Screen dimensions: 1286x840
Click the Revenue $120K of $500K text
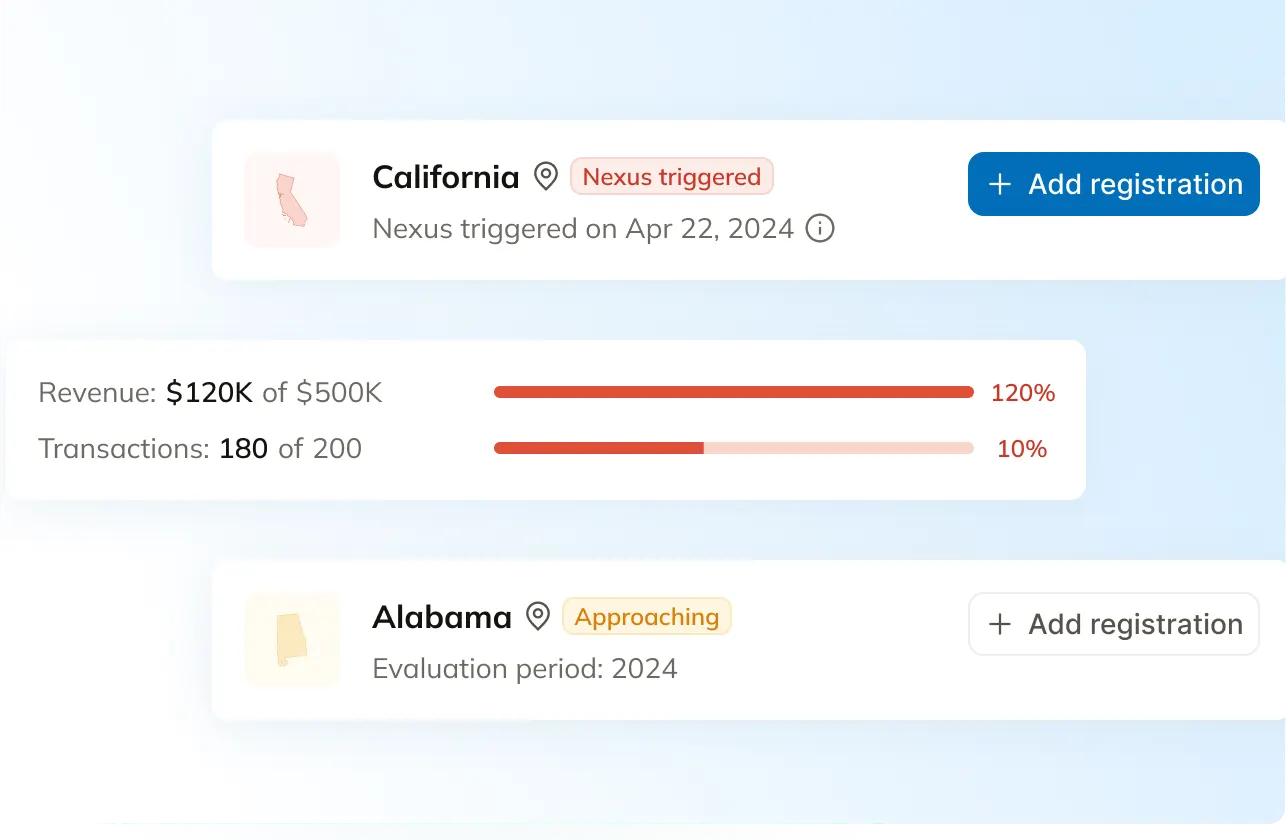[x=210, y=393]
